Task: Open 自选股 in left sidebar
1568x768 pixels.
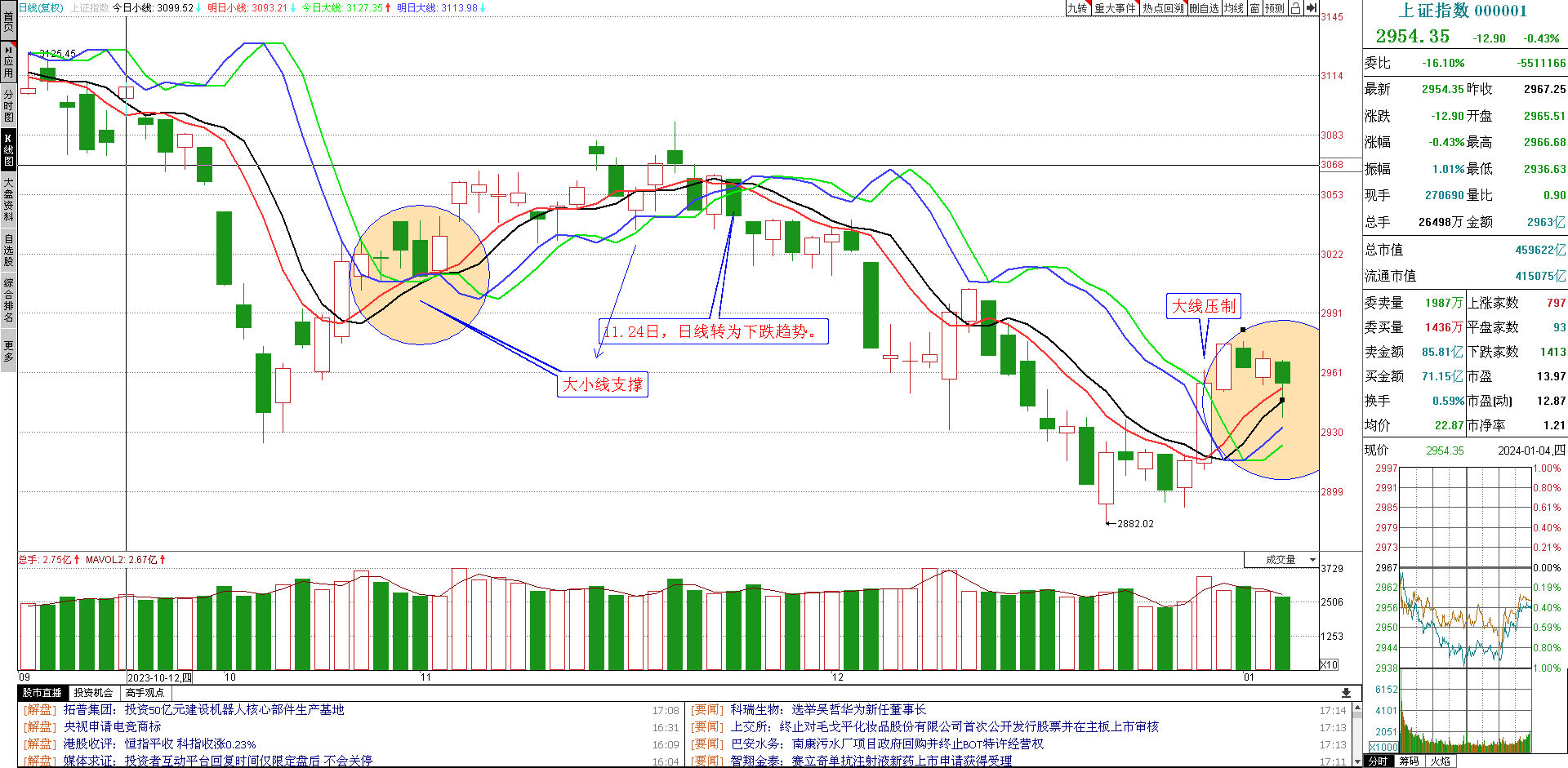Action: [x=8, y=250]
